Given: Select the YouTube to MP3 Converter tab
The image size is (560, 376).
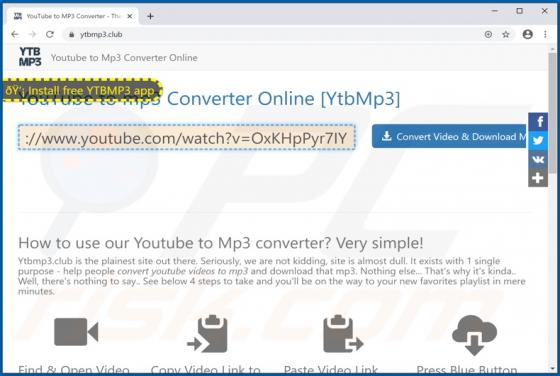Looking at the screenshot, I should 72,16.
